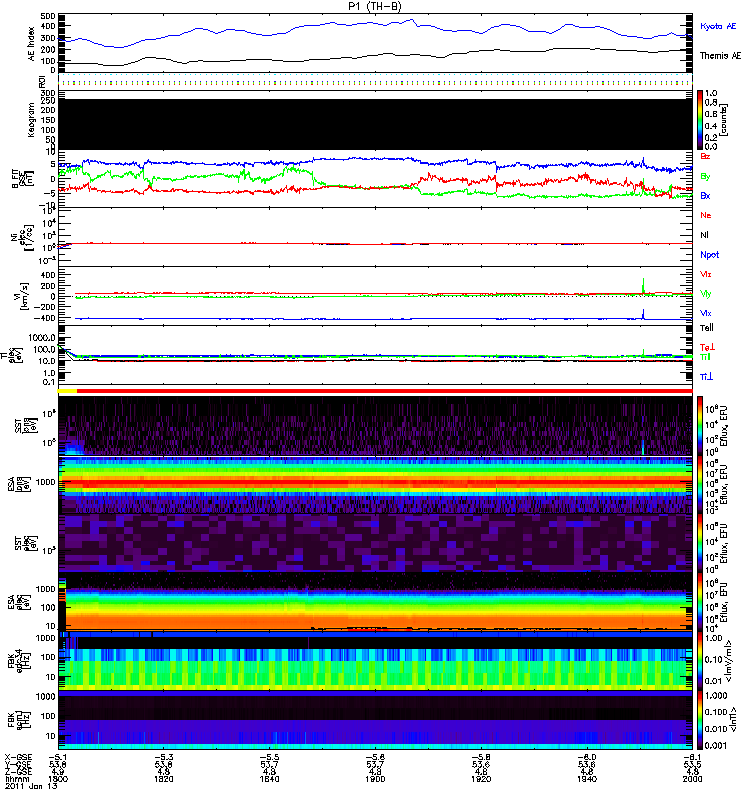750x800 pixels.
Task: Click the "1820" time axis label
Action: tap(164, 779)
